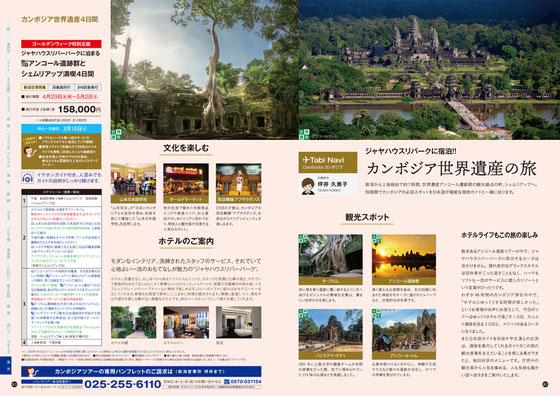Select the yellow first tag under the tour title
The width and height of the screenshot is (560, 396).
tap(35, 87)
